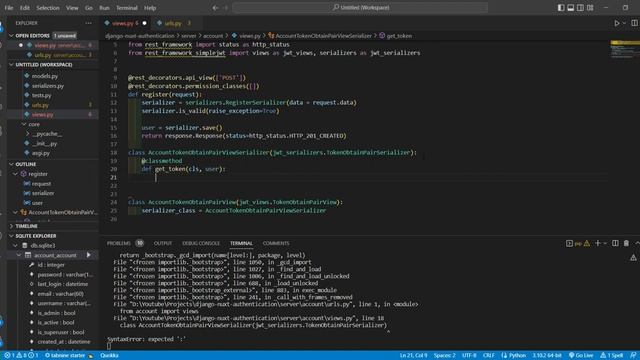This screenshot has height=360, width=640.
Task: Select the is_admin : bool column
Action: [x=56, y=313]
